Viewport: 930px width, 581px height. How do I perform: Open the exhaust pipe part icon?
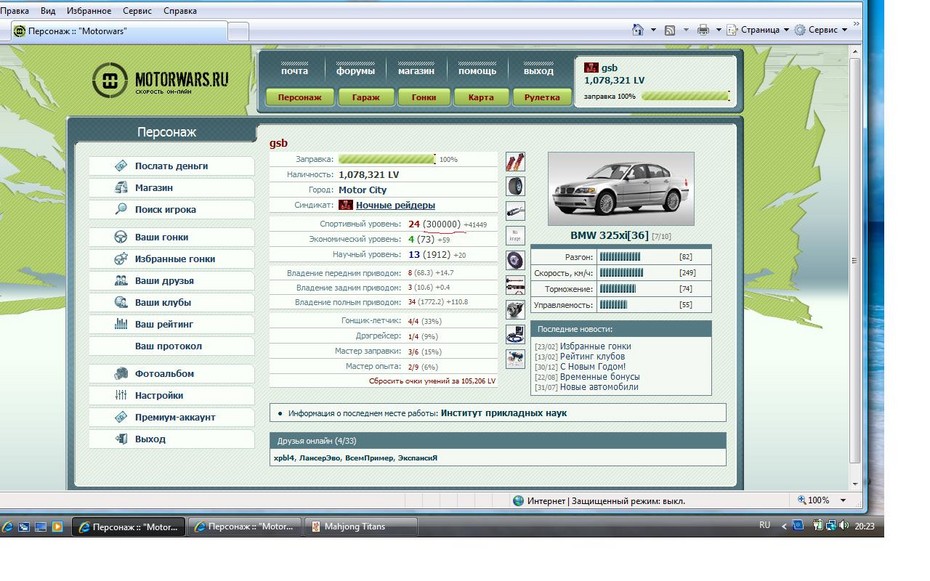[515, 211]
